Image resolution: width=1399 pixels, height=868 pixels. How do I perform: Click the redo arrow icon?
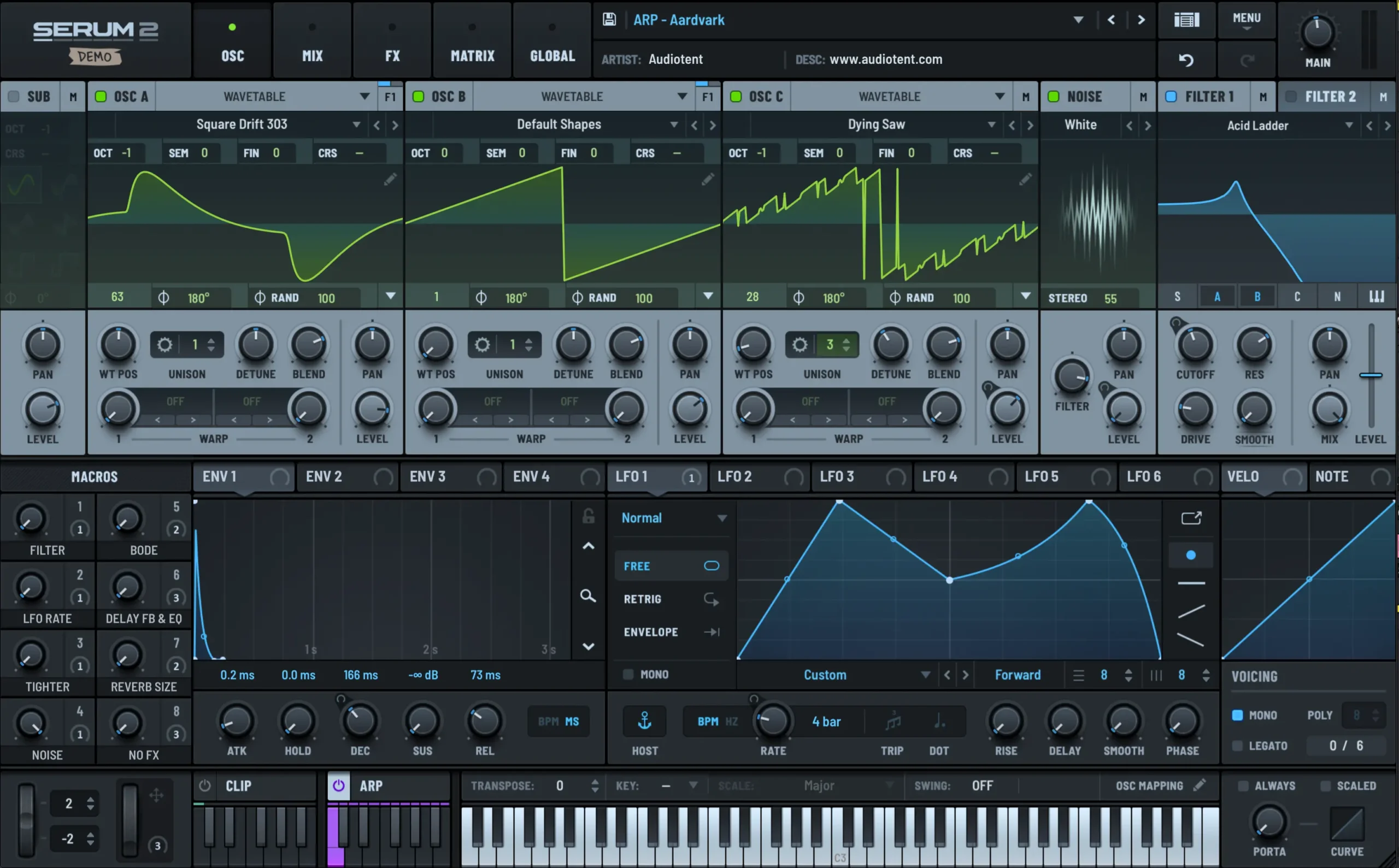pyautogui.click(x=1248, y=60)
